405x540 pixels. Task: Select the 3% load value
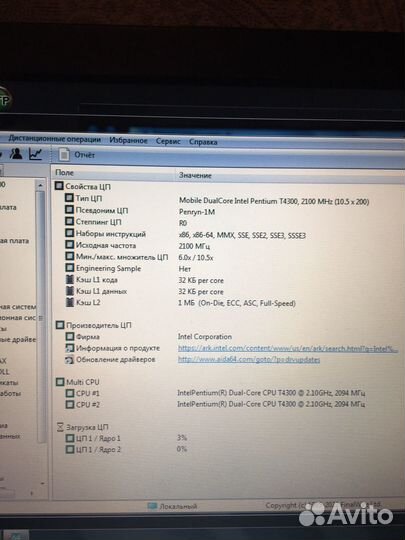182,438
